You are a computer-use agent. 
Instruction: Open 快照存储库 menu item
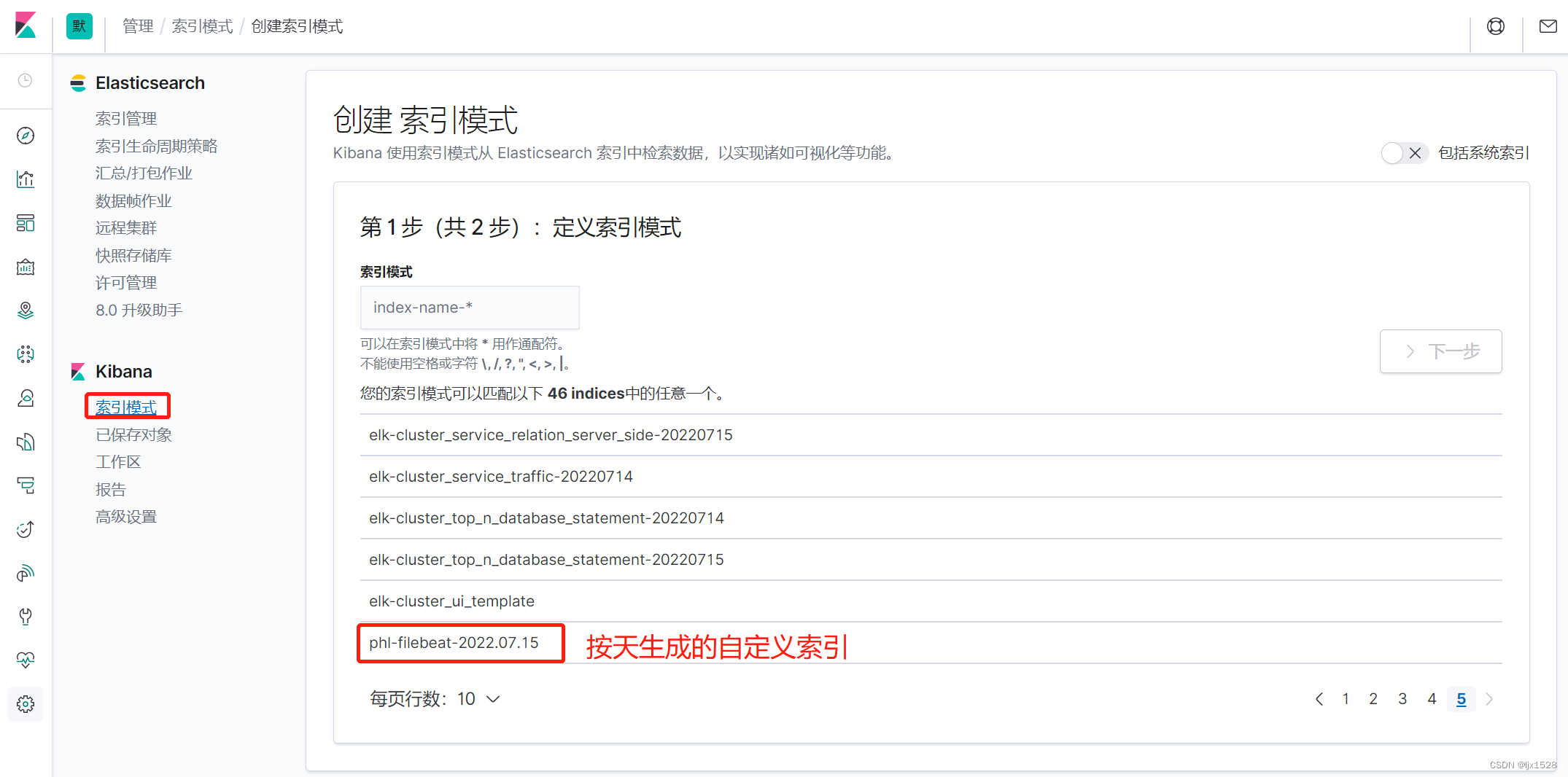pos(133,255)
